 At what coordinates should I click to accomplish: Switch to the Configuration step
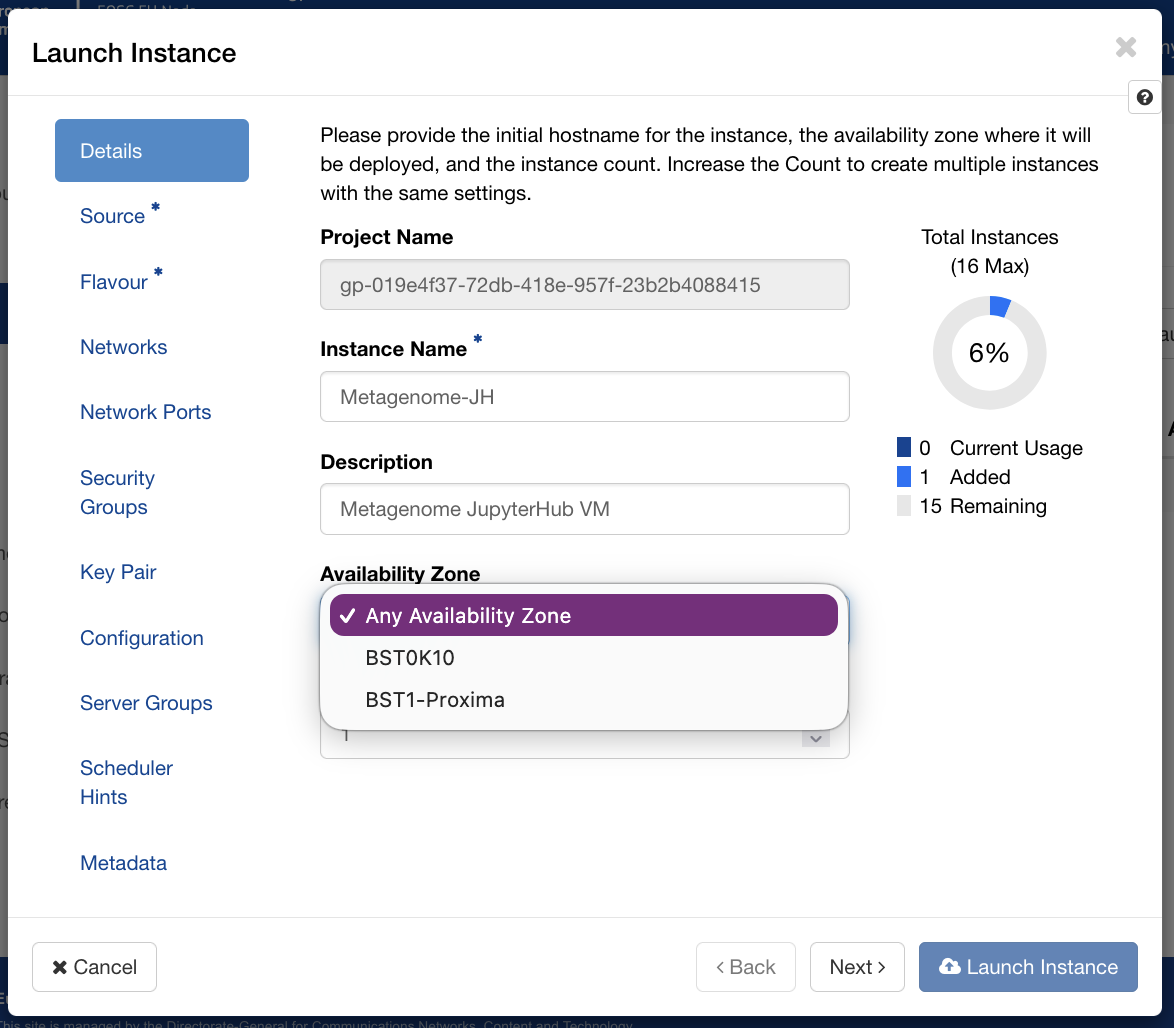coord(142,638)
